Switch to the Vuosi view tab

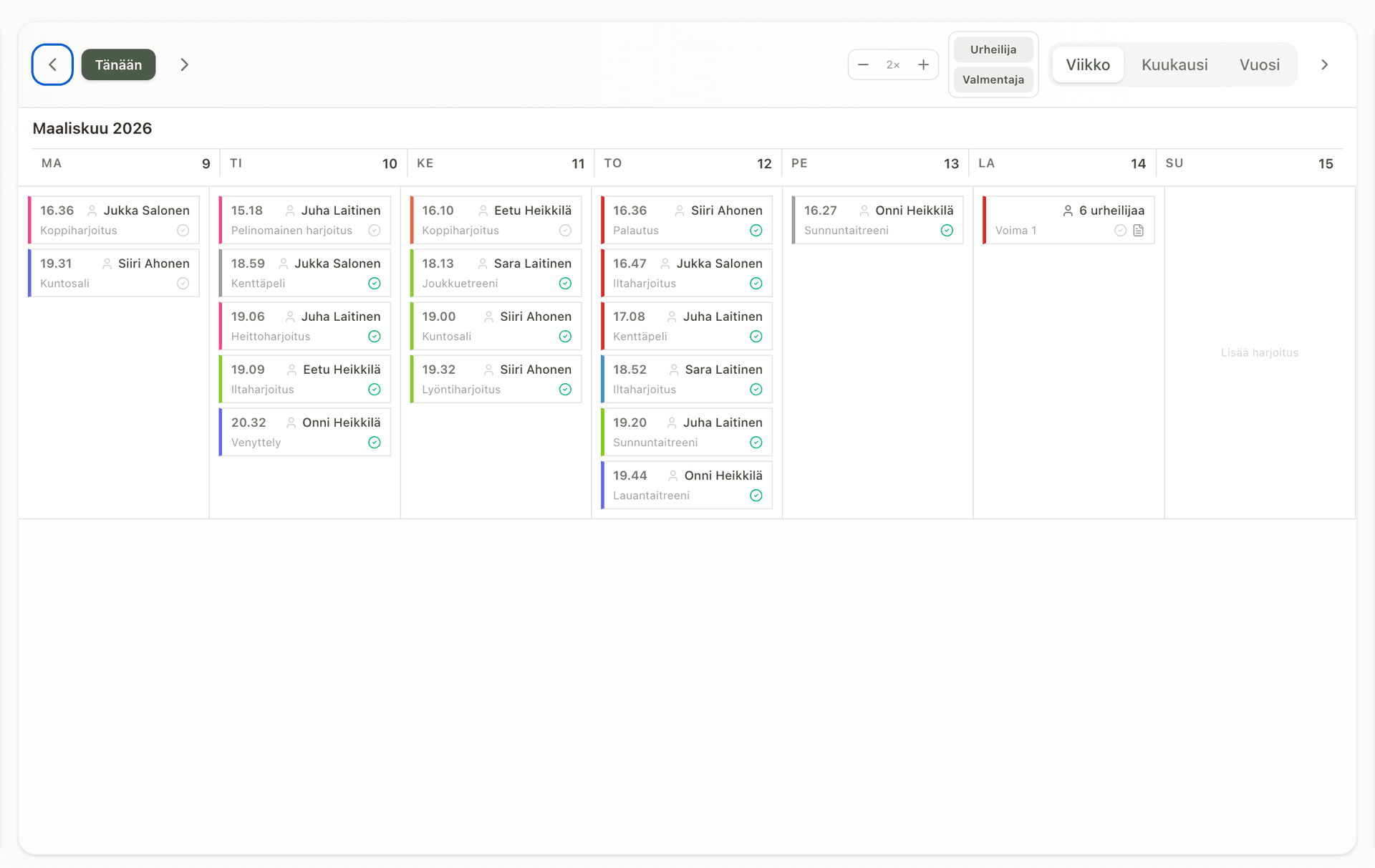pyautogui.click(x=1259, y=64)
